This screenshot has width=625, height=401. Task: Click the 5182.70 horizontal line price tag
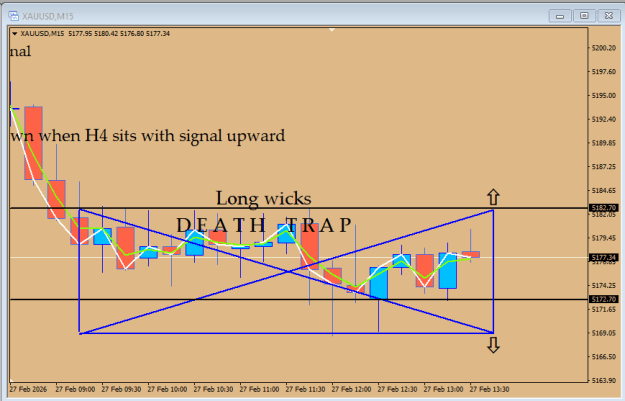coord(604,208)
